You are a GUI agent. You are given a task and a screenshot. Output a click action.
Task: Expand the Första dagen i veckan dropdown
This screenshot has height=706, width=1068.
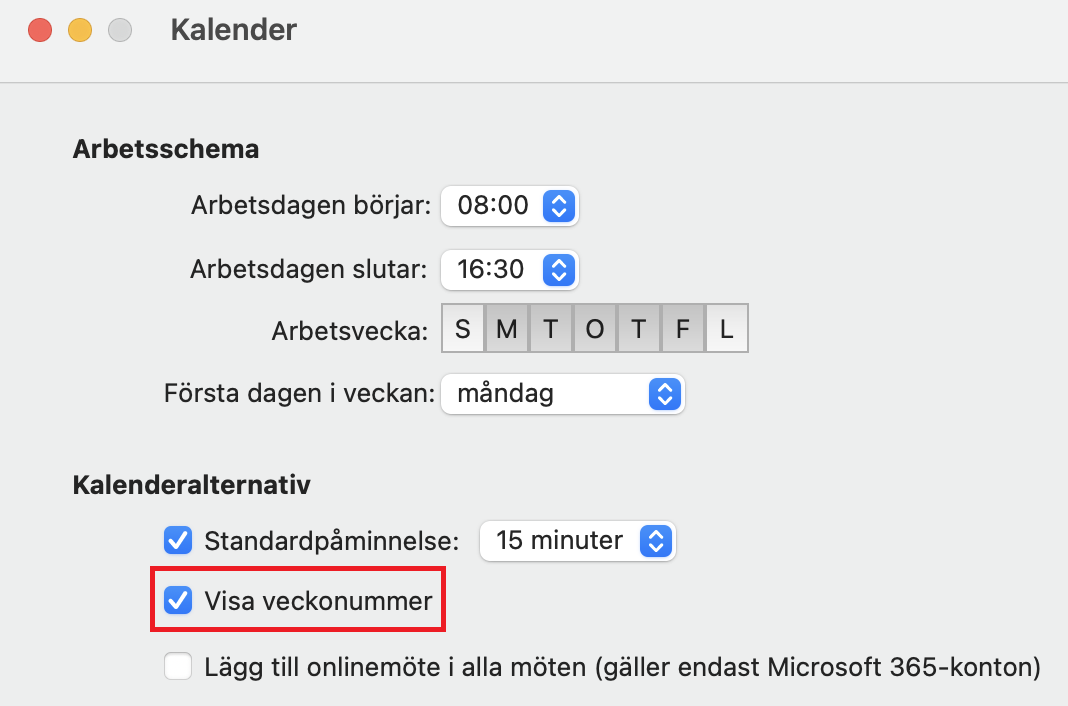tap(663, 394)
